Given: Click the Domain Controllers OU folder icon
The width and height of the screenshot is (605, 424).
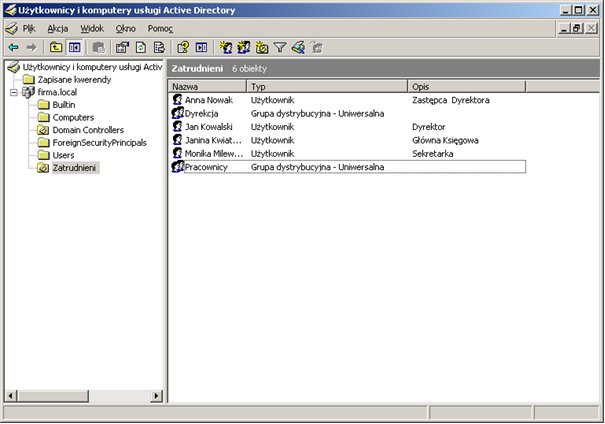Looking at the screenshot, I should [43, 130].
